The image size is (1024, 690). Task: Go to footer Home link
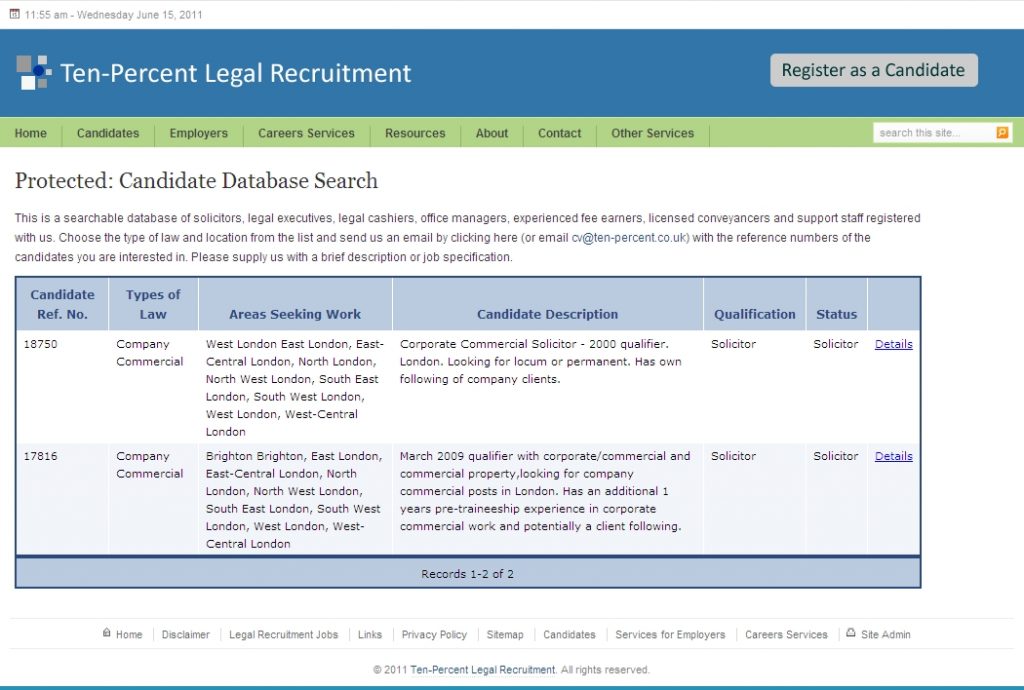point(129,635)
